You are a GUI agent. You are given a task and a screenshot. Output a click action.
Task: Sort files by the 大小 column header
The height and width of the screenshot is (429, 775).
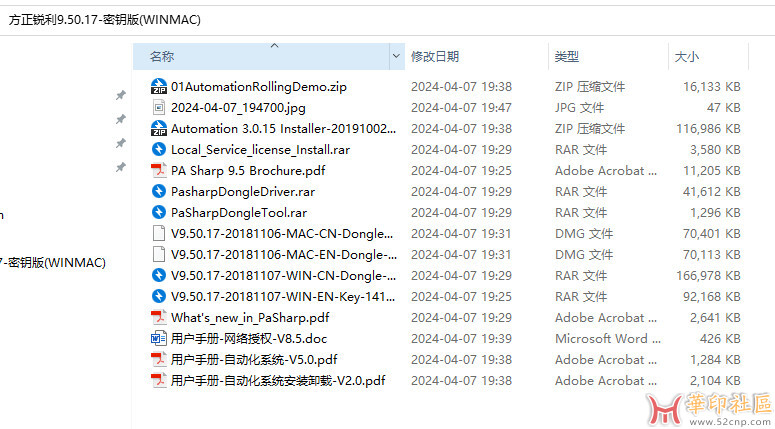click(708, 56)
